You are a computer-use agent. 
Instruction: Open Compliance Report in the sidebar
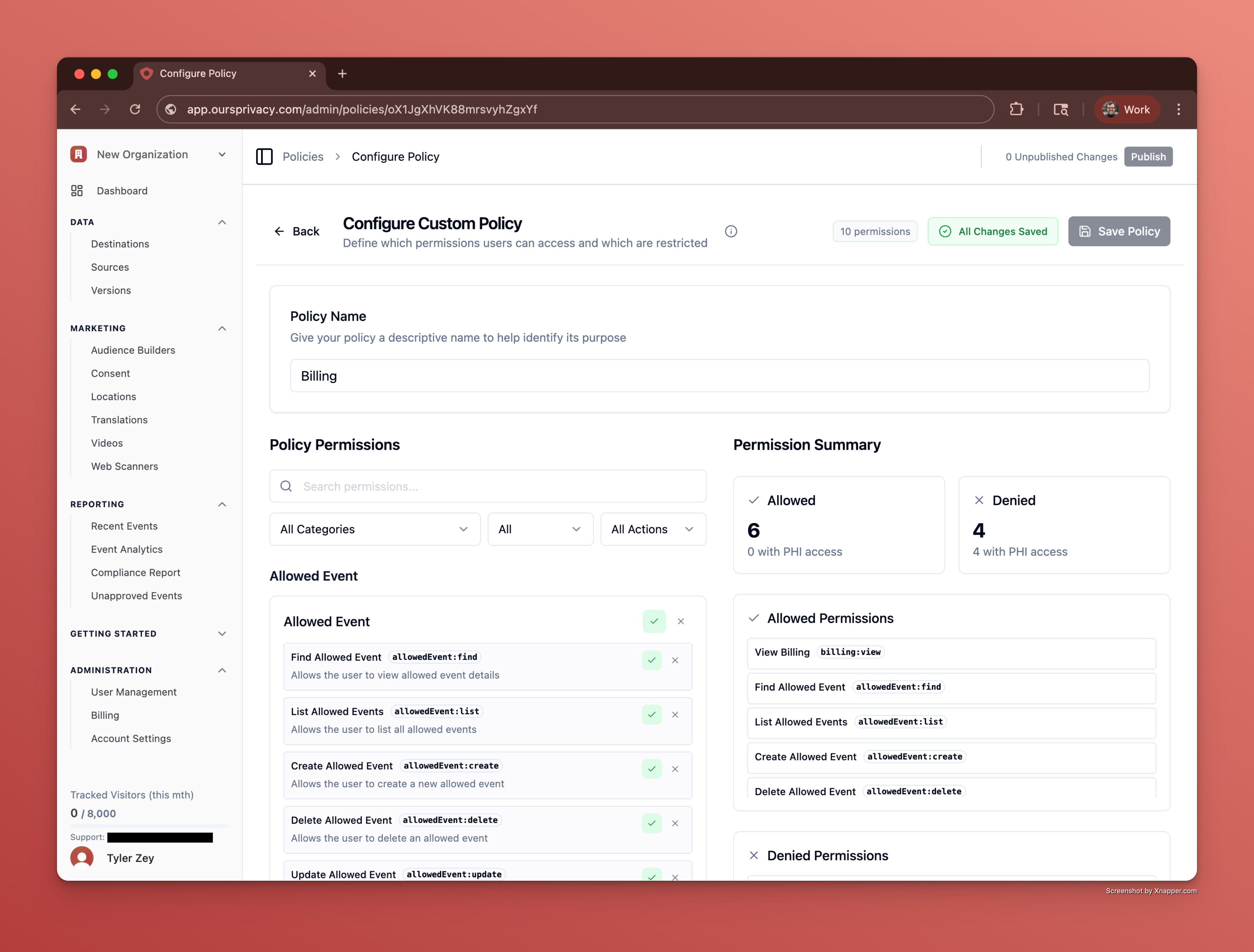pyautogui.click(x=135, y=572)
